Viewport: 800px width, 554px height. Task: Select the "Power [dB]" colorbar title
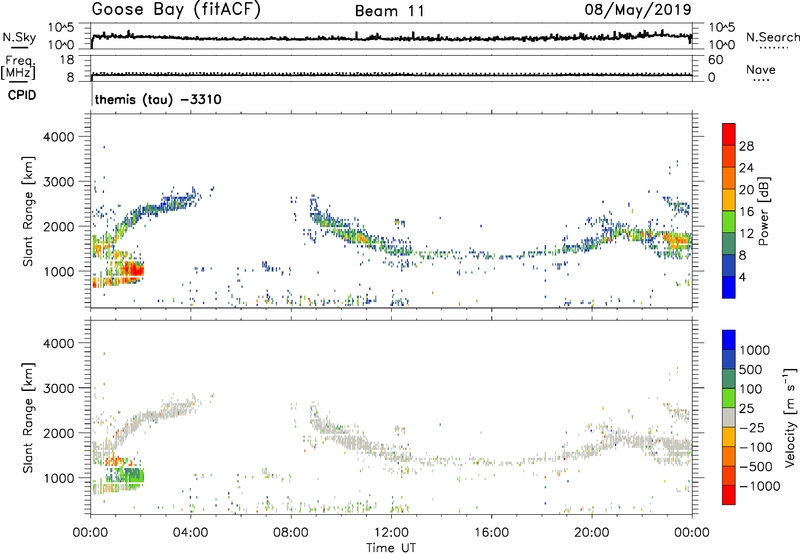(x=764, y=211)
